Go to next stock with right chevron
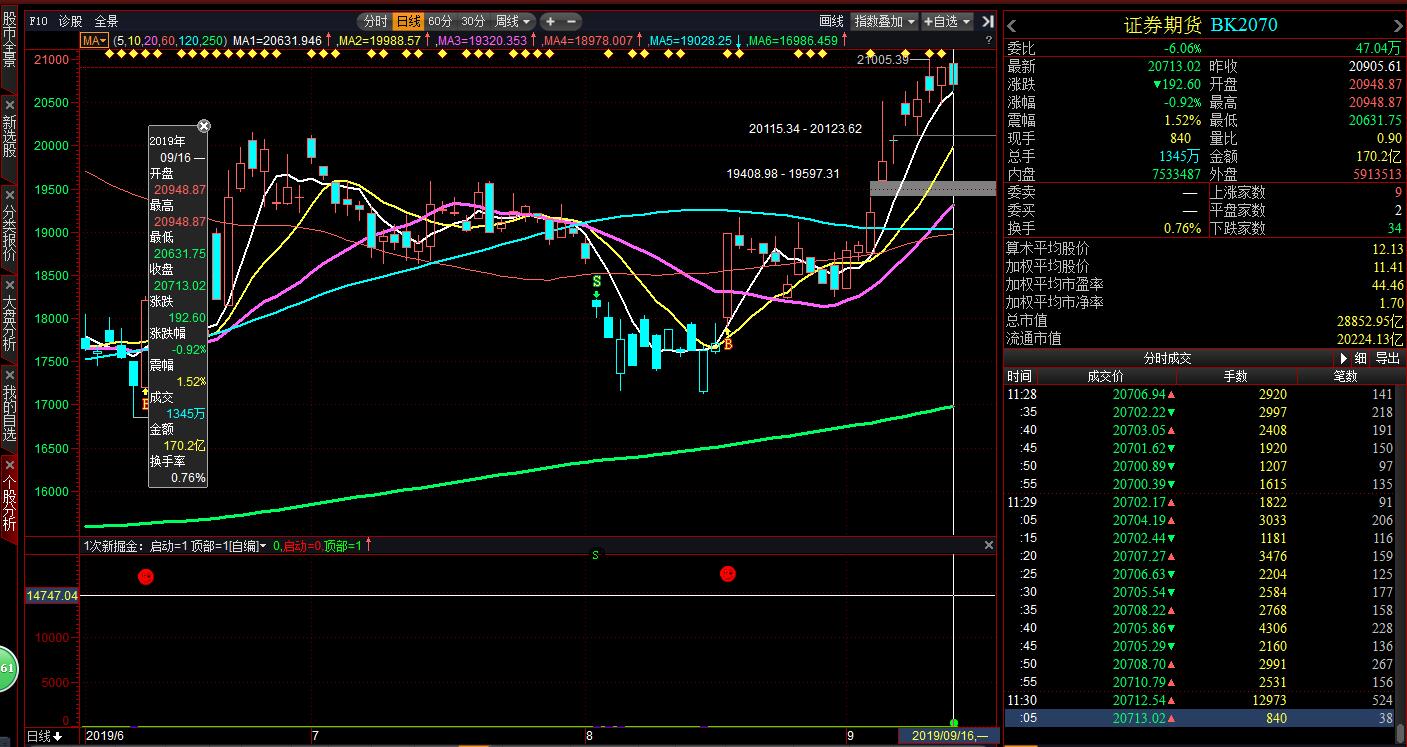 [1397, 25]
